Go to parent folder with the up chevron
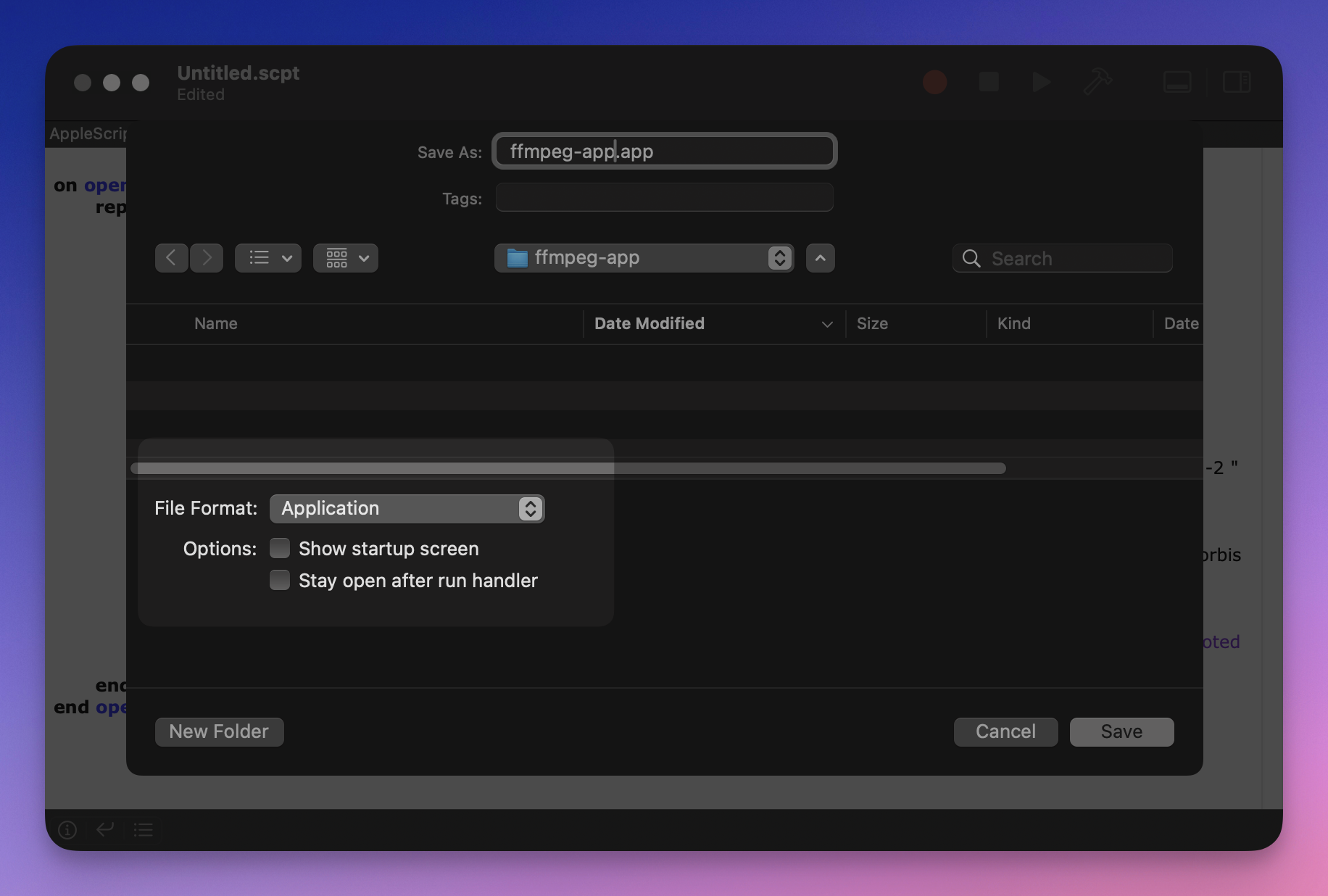The width and height of the screenshot is (1328, 896). click(x=819, y=257)
